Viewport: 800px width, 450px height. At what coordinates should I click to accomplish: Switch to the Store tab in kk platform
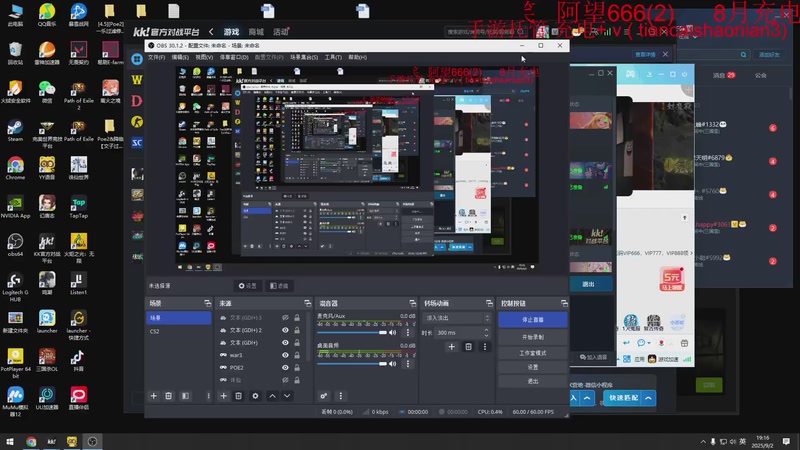(x=256, y=32)
